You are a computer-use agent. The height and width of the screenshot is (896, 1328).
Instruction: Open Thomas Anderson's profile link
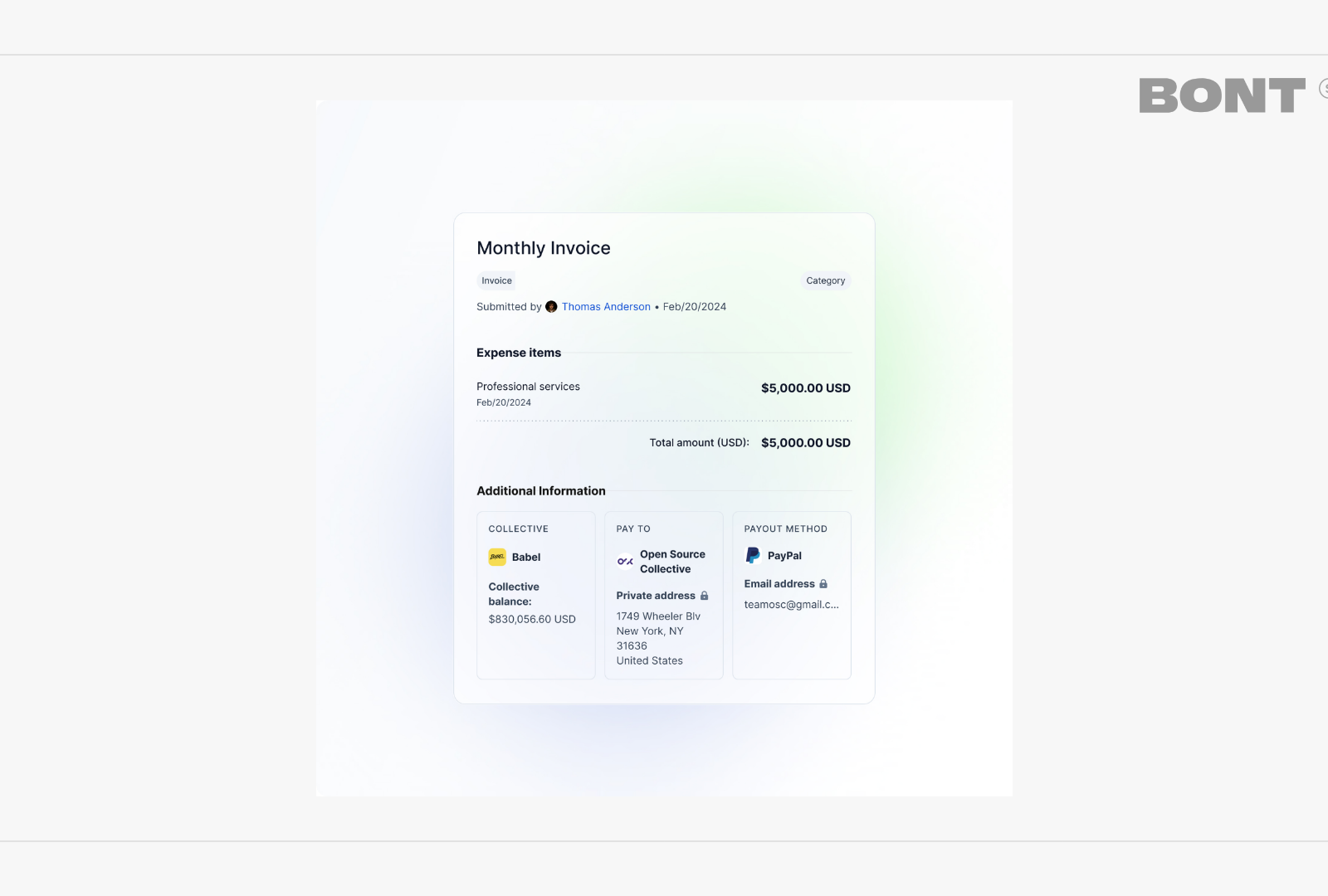(606, 306)
